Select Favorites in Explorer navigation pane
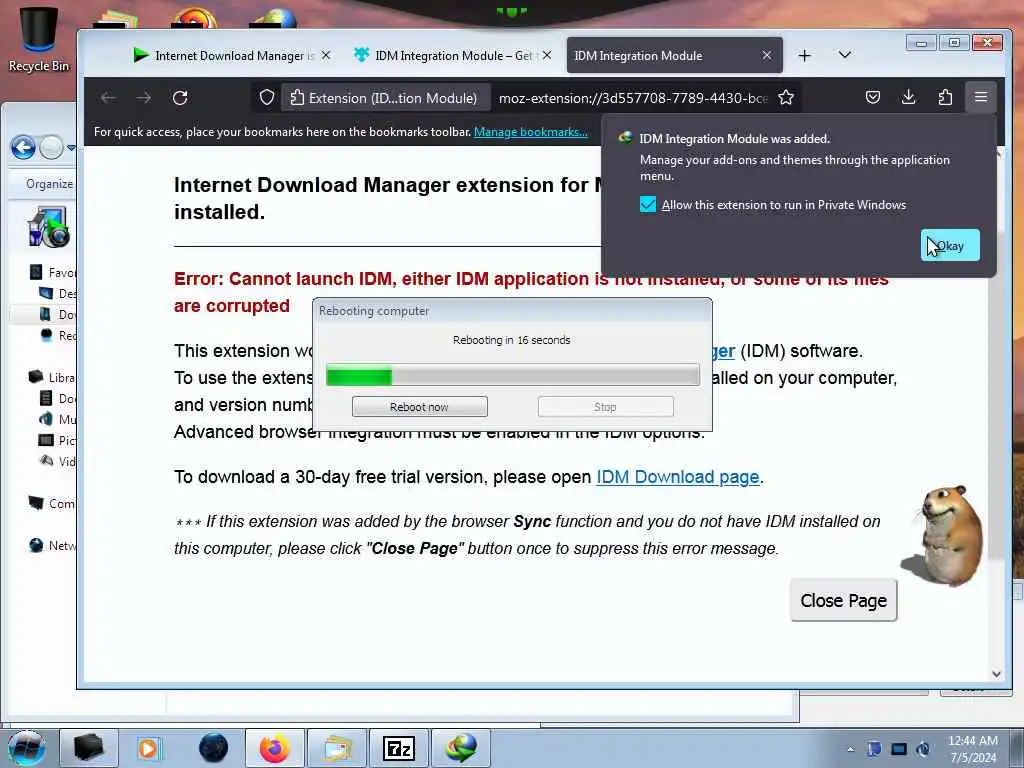Image resolution: width=1024 pixels, height=768 pixels. [54, 272]
